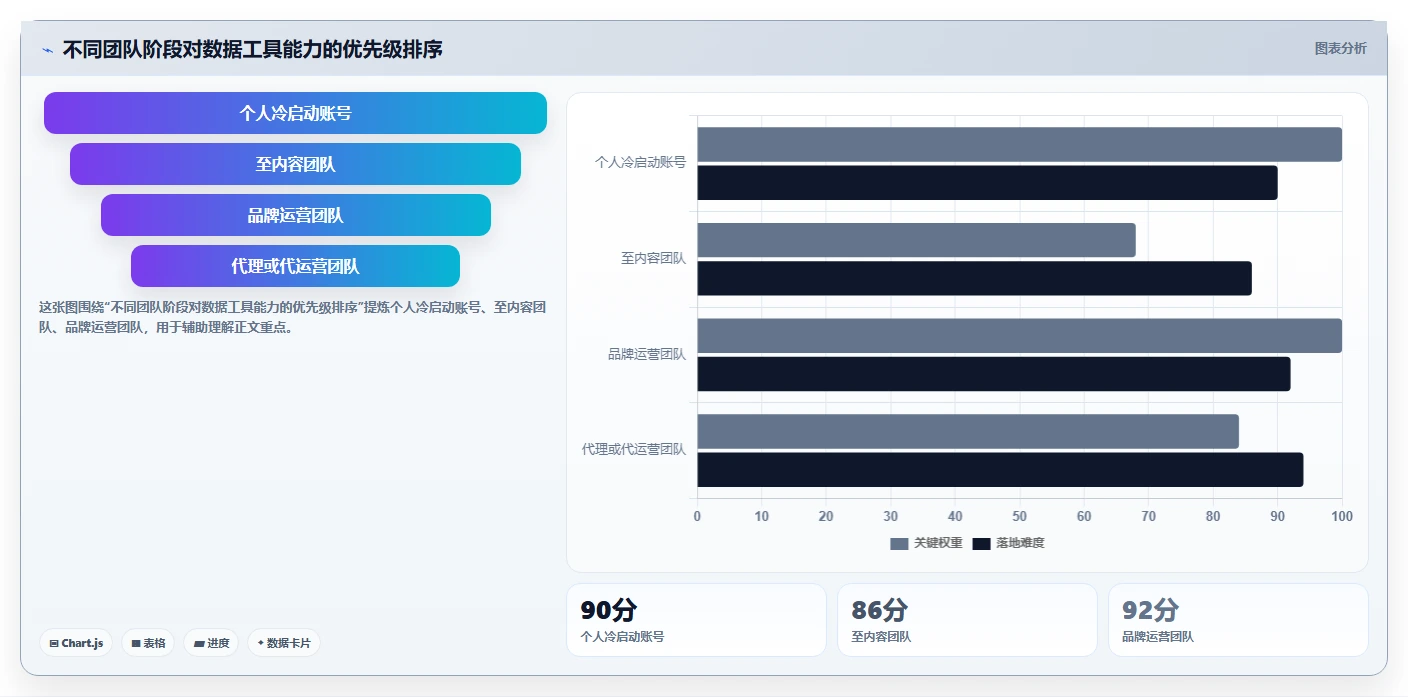Click the 个人冷启动账号 y-axis label
This screenshot has width=1408, height=697.
tap(640, 162)
